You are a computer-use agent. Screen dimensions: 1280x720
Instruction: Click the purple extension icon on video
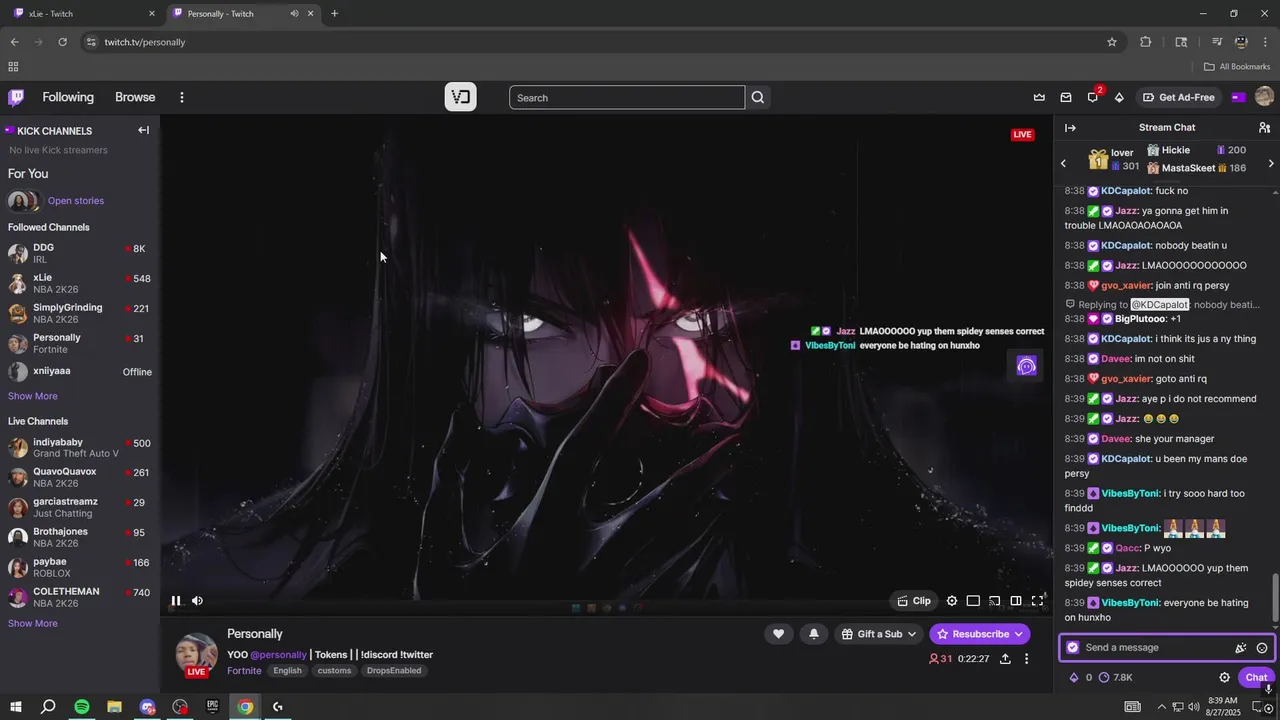pyautogui.click(x=1026, y=366)
